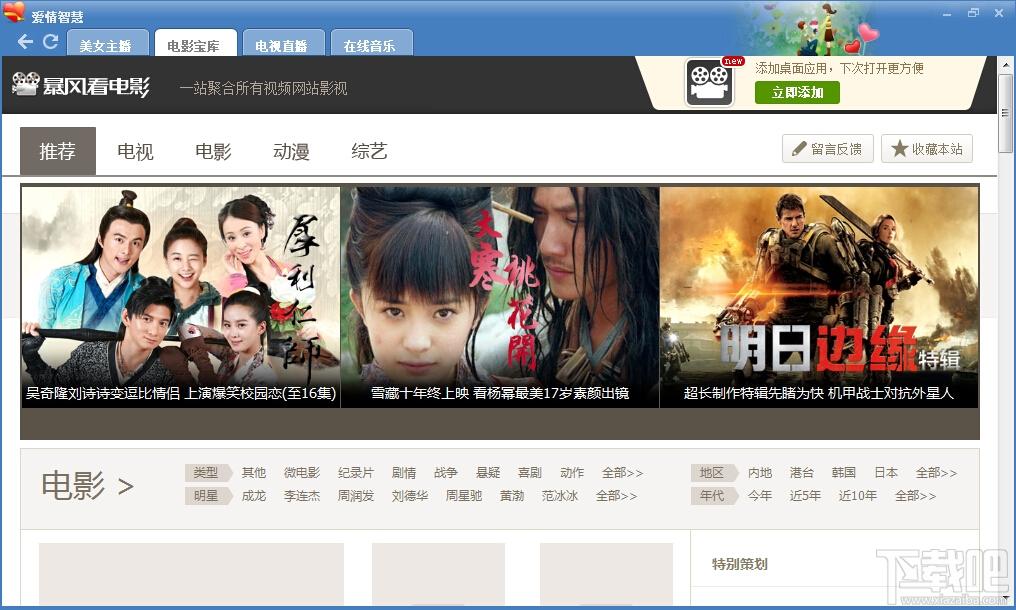Click the 特别策划 heading

pyautogui.click(x=739, y=564)
